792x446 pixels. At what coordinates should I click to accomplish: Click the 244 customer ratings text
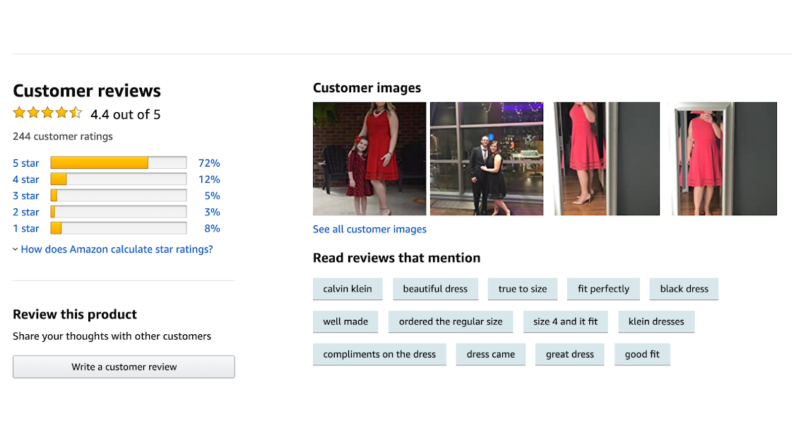click(x=63, y=136)
